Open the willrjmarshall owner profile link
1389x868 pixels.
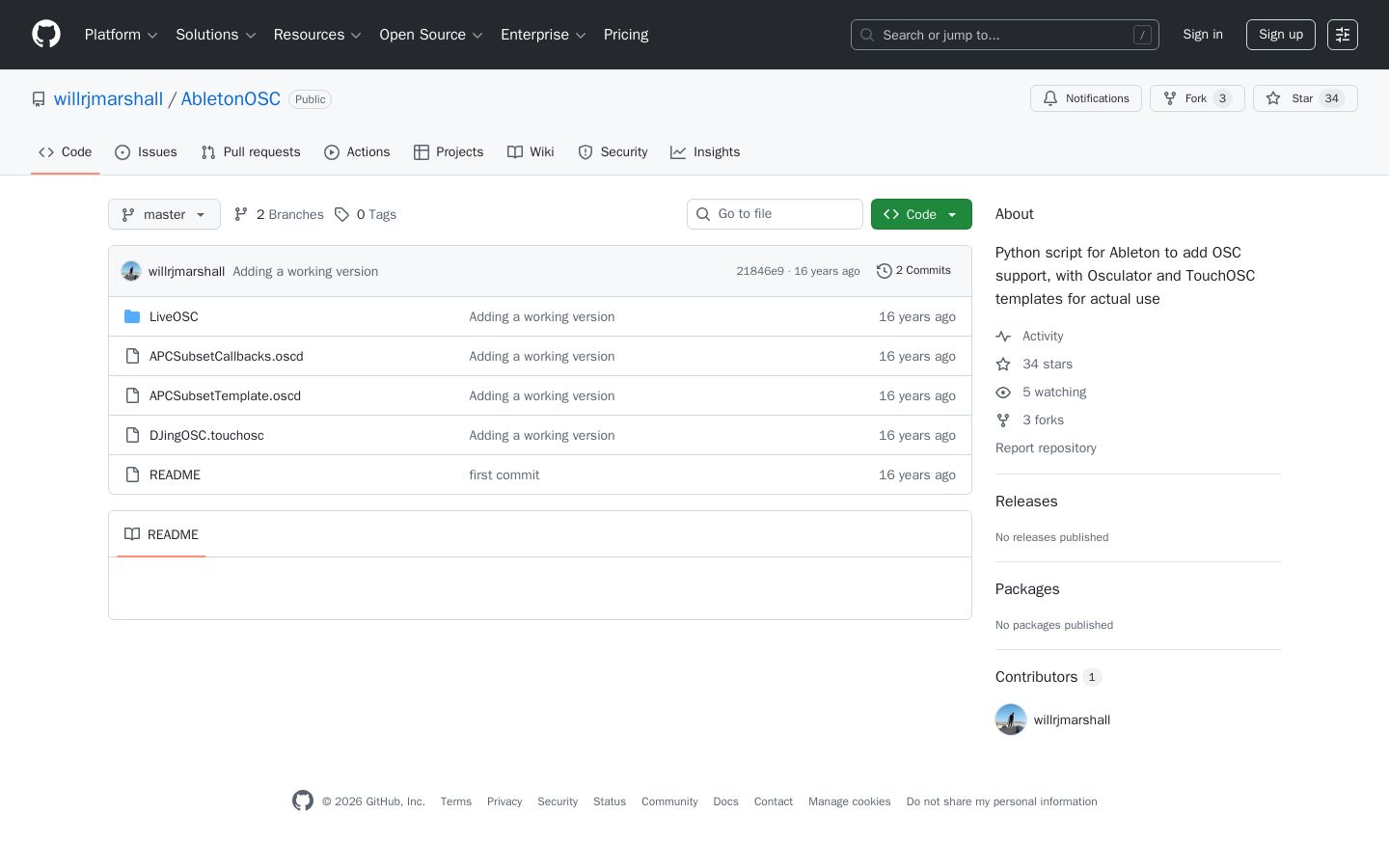click(108, 99)
